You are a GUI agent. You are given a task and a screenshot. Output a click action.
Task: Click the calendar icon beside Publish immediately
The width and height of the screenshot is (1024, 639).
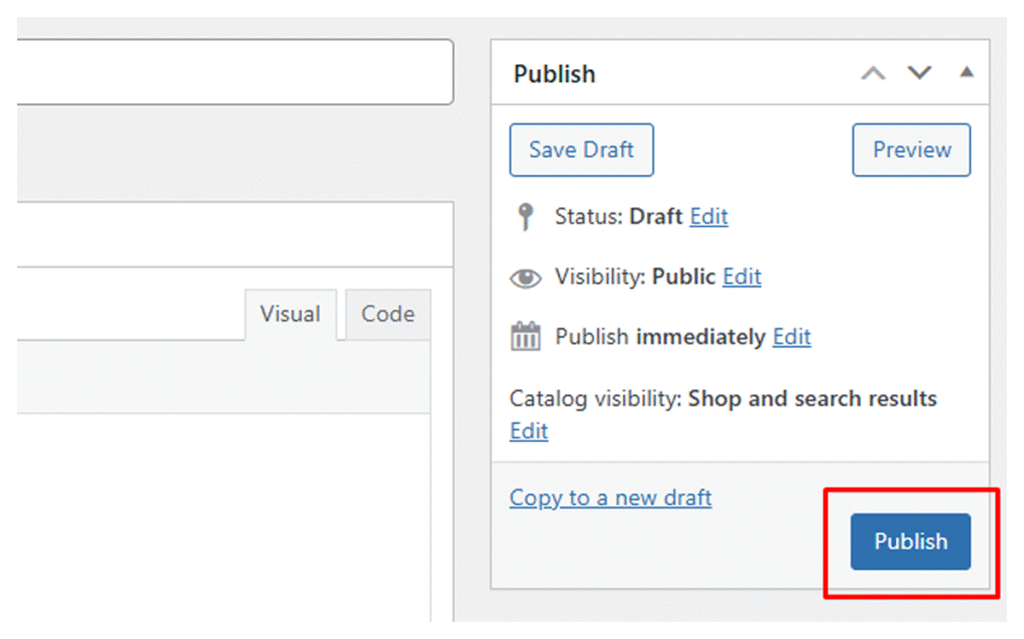(525, 337)
